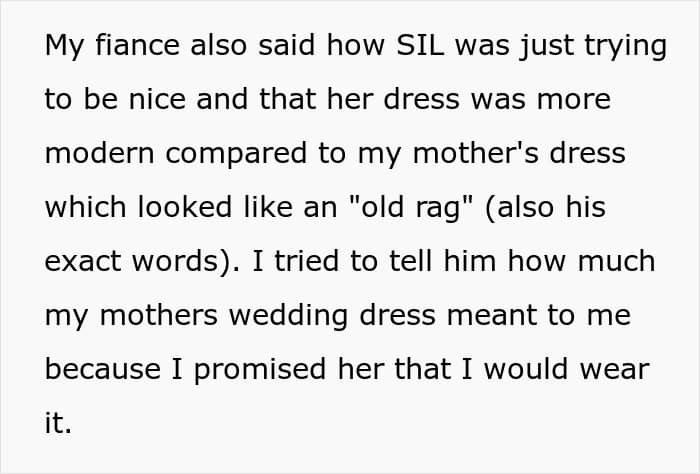700x474 pixels.
Task: Click the word "looked"
Action: coord(184,207)
